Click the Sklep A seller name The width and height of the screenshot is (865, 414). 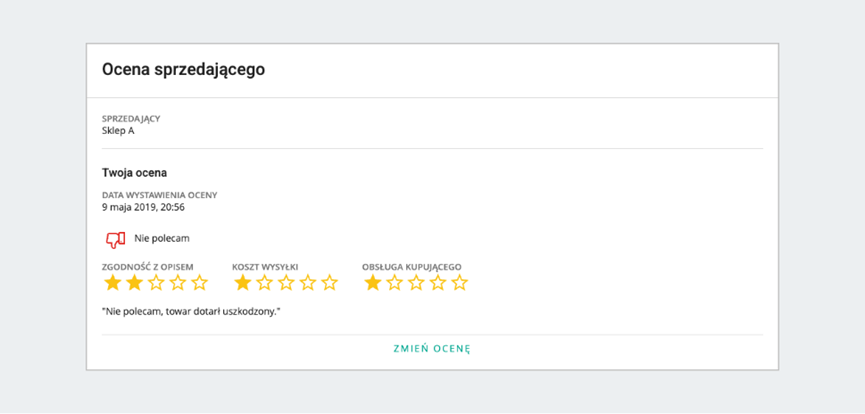coord(118,130)
